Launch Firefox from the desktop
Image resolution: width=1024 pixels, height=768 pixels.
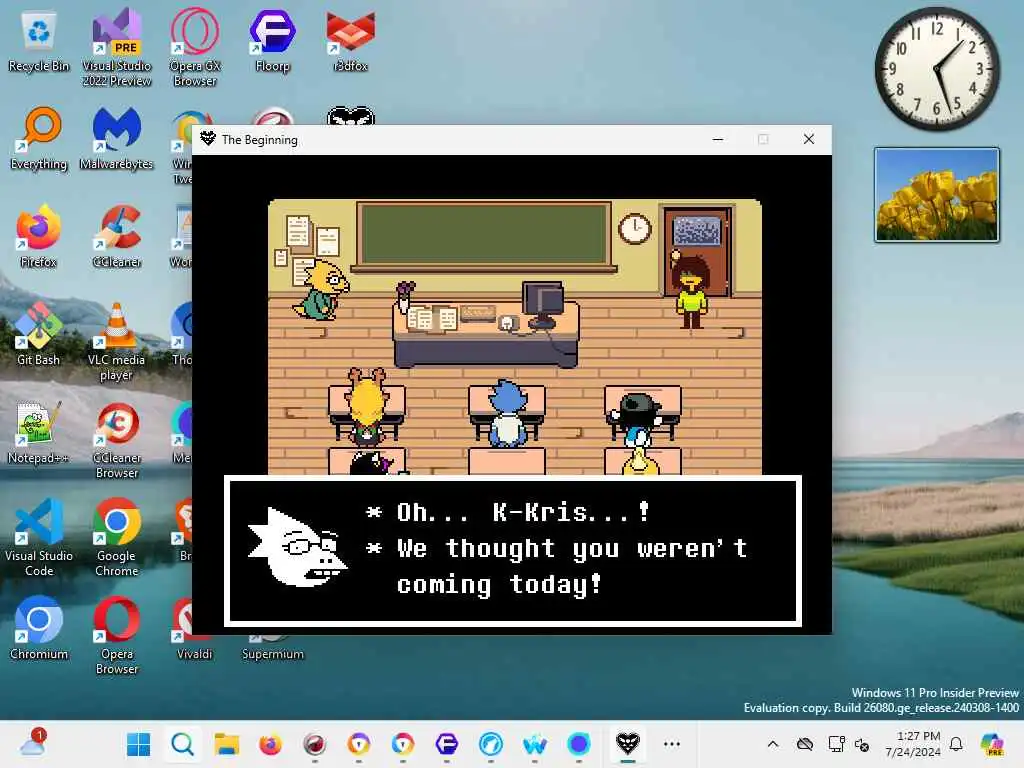(39, 236)
